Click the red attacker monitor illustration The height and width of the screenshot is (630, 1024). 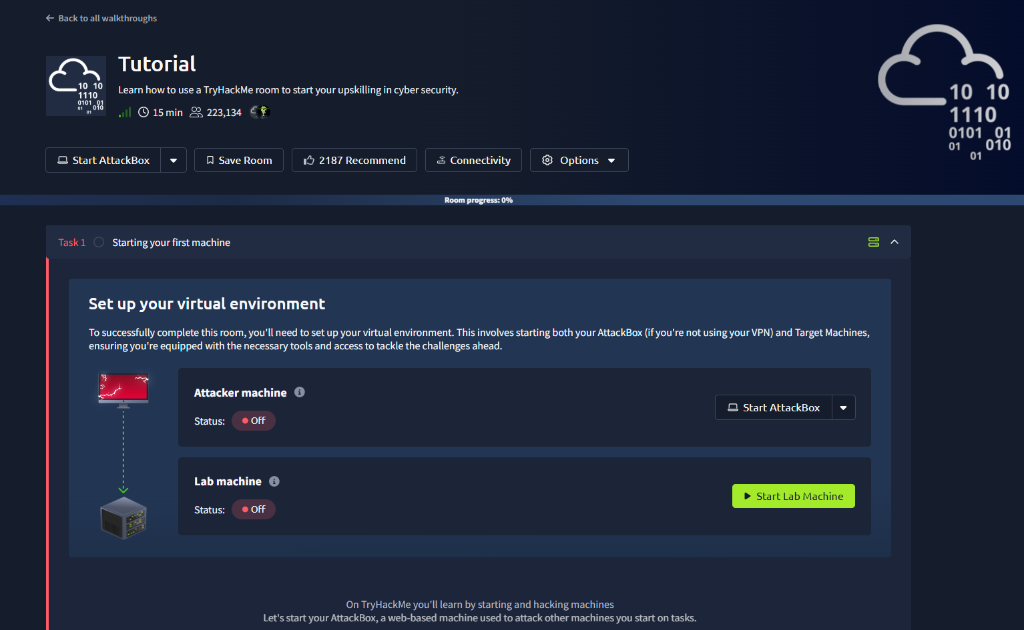click(x=123, y=390)
